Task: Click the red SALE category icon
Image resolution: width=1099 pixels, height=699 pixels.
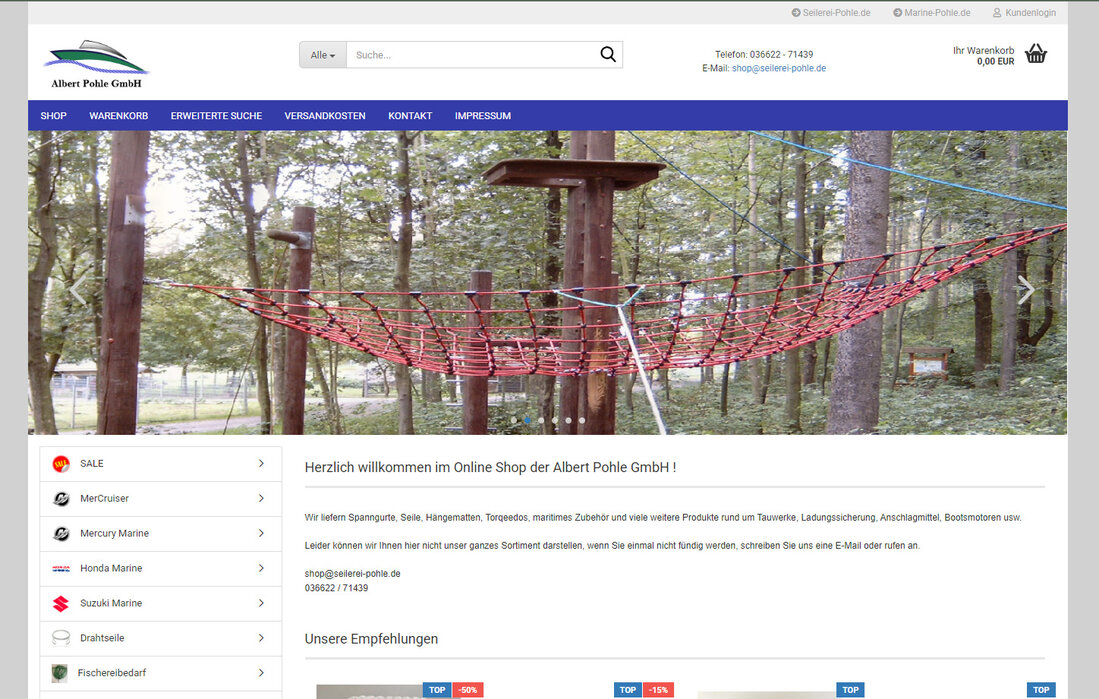Action: (61, 464)
